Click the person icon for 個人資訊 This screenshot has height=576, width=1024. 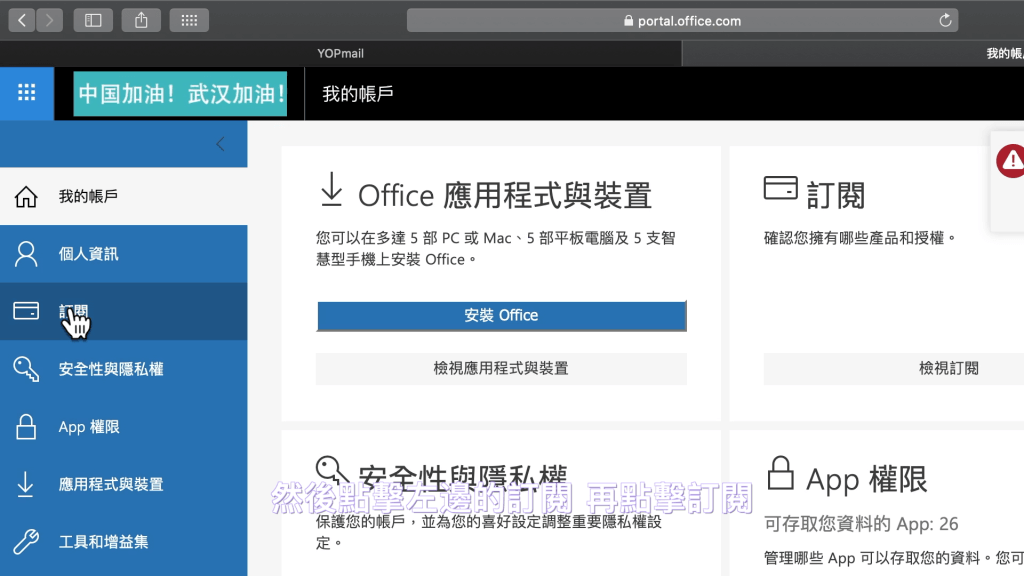pyautogui.click(x=26, y=254)
